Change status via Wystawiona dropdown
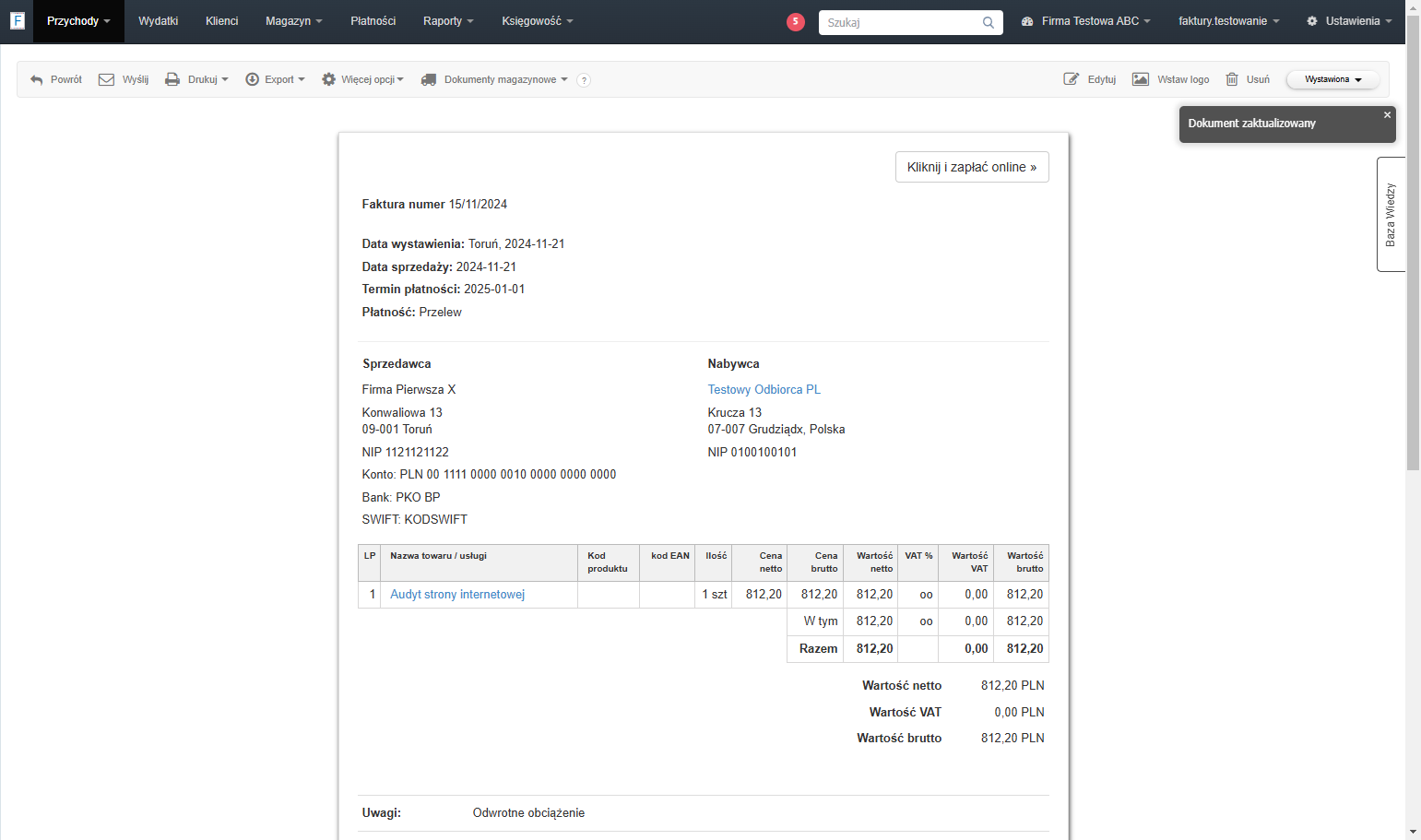The image size is (1421, 840). 1332,79
